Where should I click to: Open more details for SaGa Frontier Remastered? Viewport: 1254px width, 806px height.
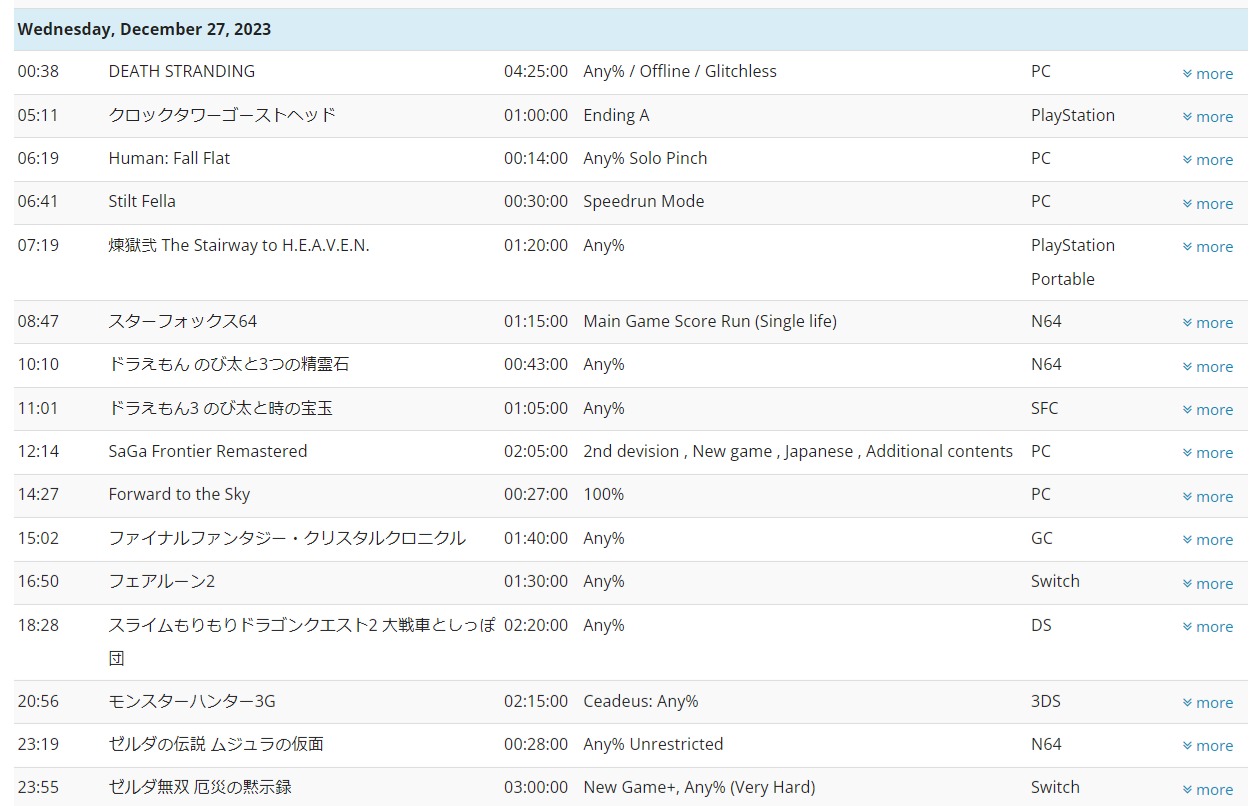pos(1207,452)
